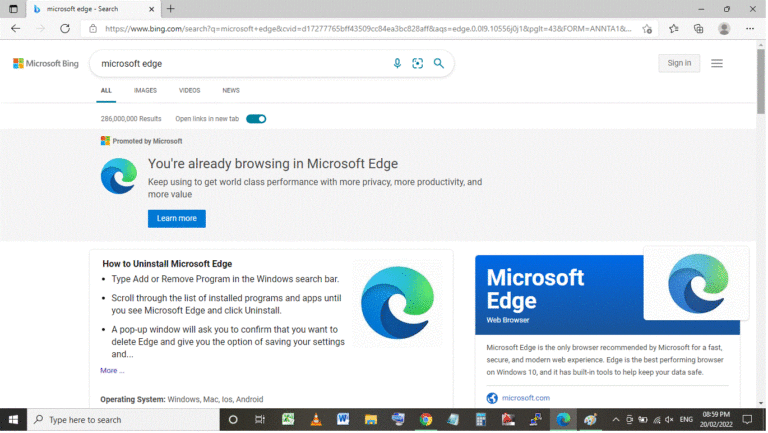The width and height of the screenshot is (768, 433).
Task: Launch Excel from the taskbar
Action: click(288, 419)
